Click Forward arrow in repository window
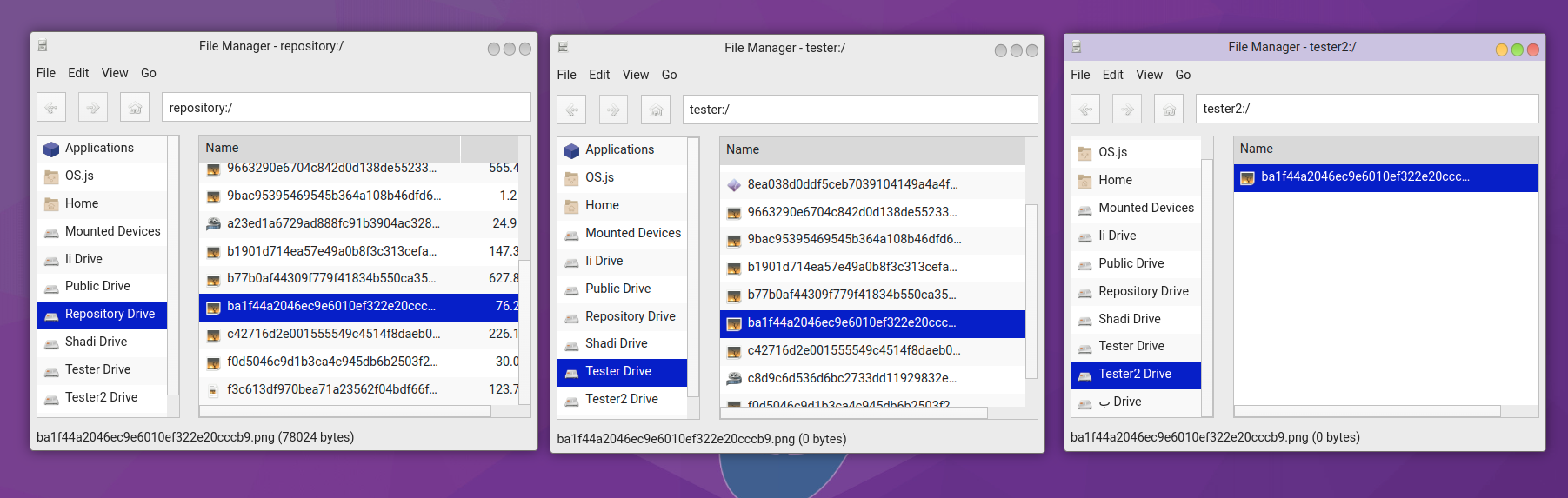 coord(93,107)
